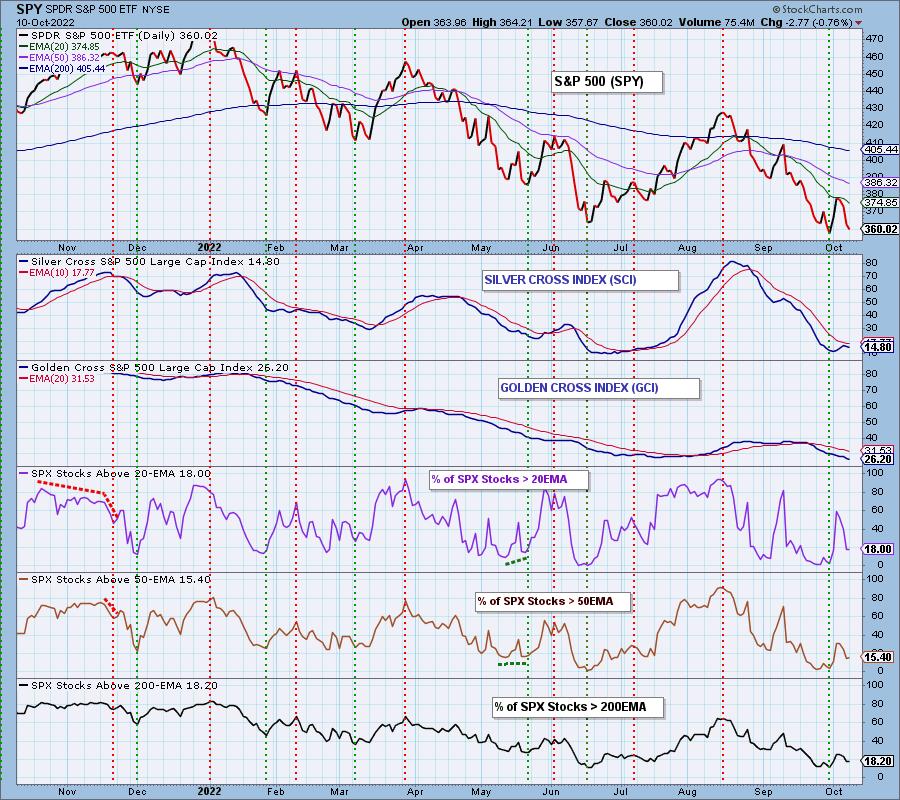Click the 'SPX Stocks Above 20-EMA 18.00' legend
The image size is (900, 800).
115,474
